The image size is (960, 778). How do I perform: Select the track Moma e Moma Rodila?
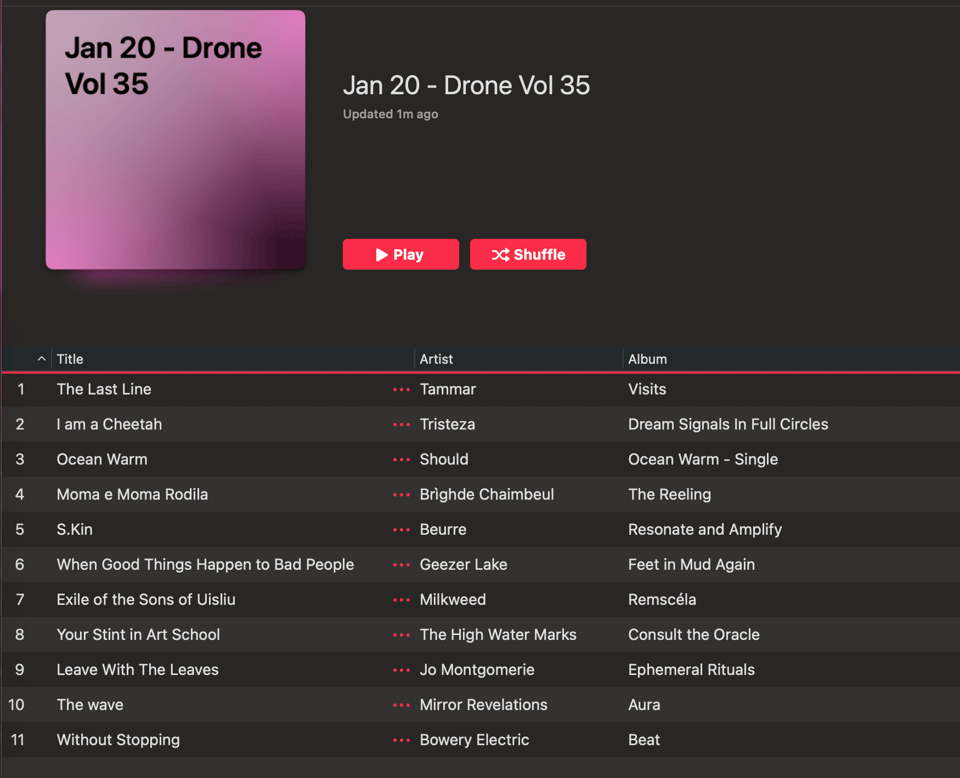pos(132,495)
